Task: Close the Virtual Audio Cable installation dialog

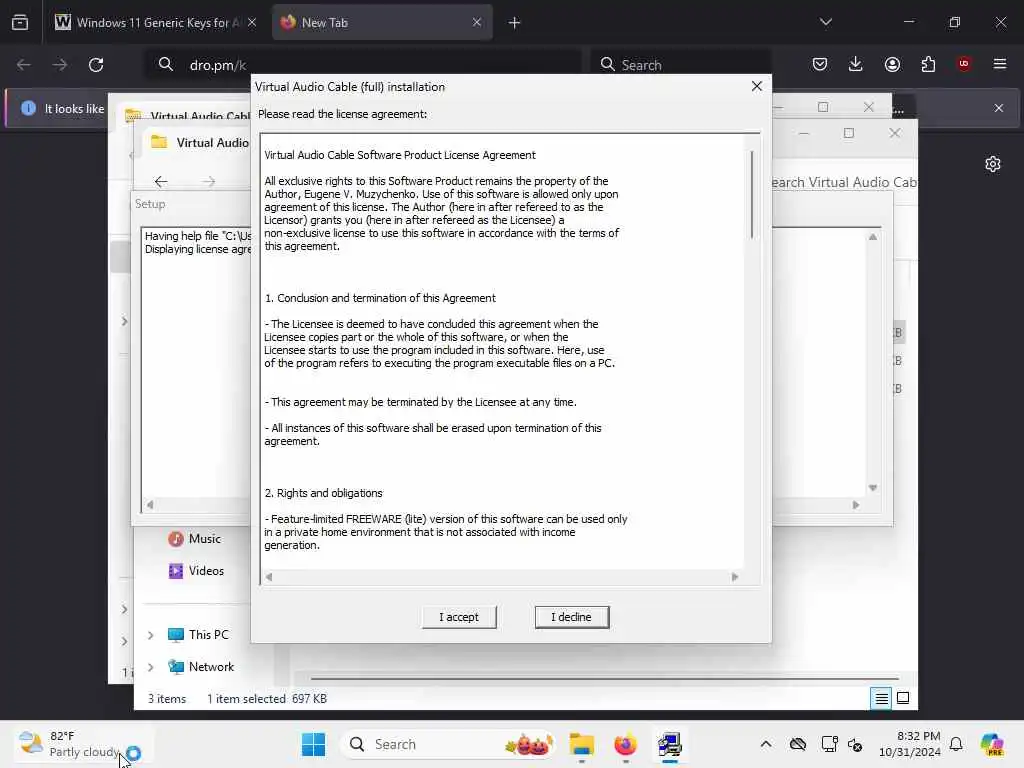Action: [757, 86]
